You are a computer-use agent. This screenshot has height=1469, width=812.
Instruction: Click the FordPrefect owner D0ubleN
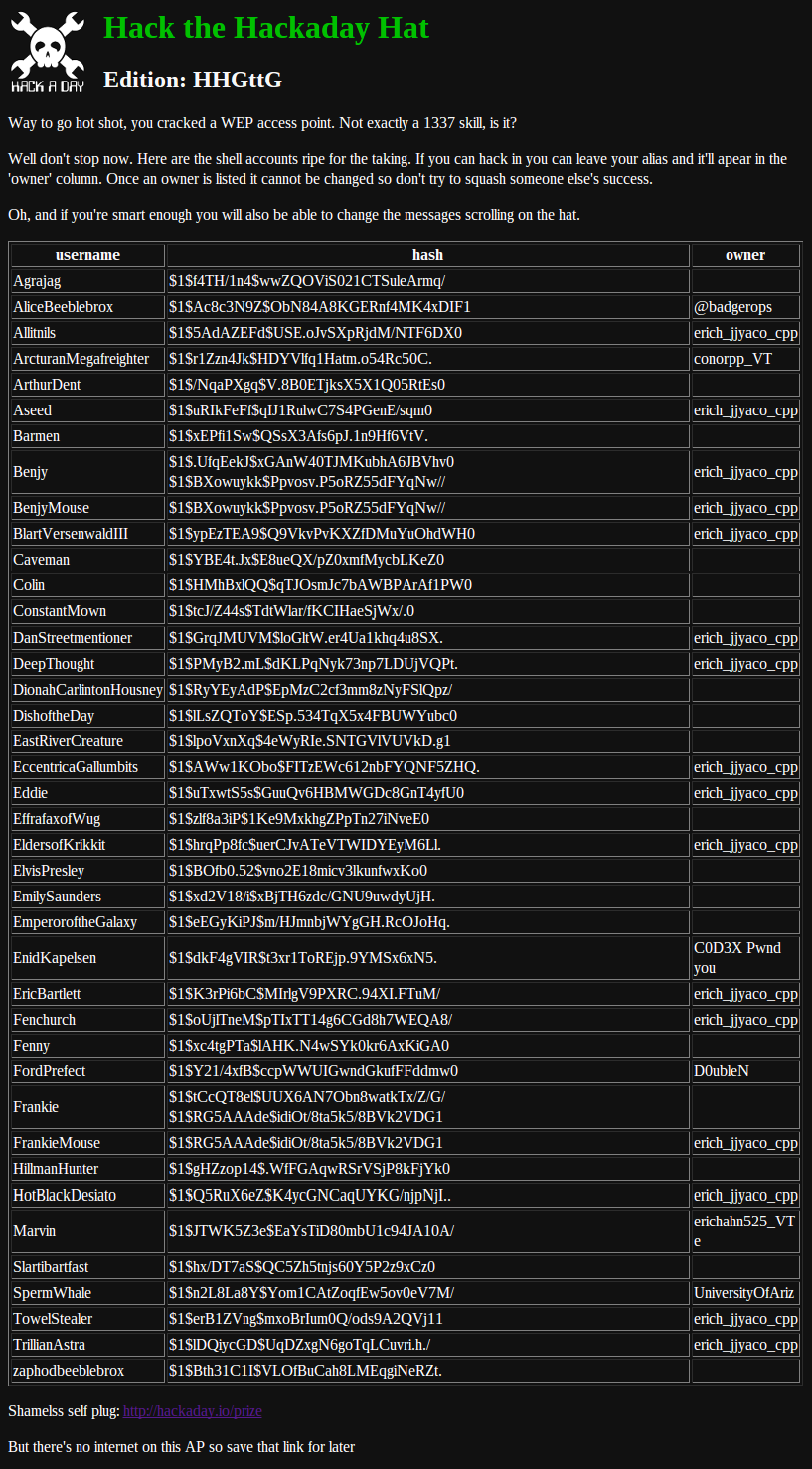[x=721, y=1071]
